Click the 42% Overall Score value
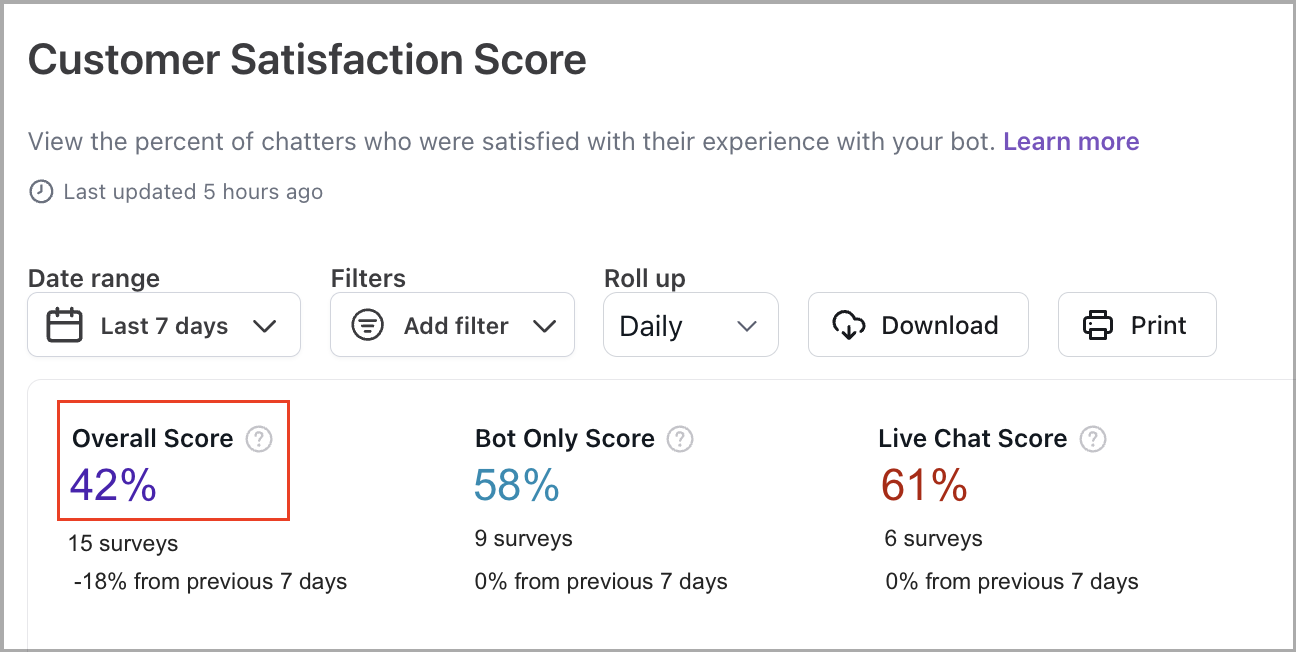This screenshot has height=652, width=1296. pos(113,485)
